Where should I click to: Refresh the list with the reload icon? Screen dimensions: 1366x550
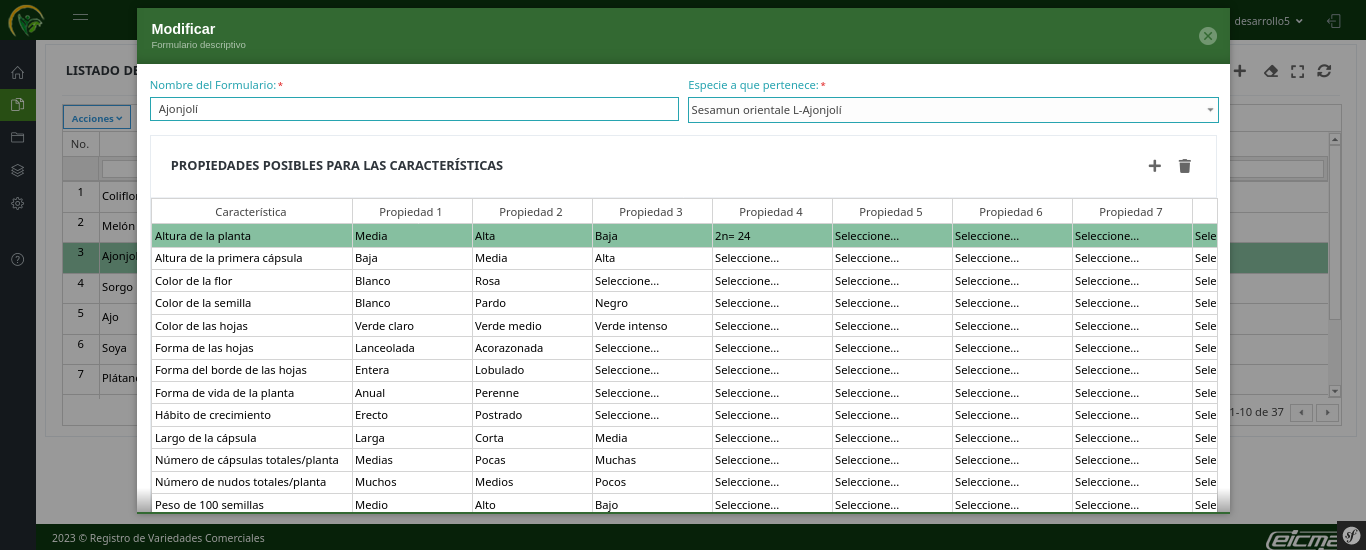point(1324,71)
